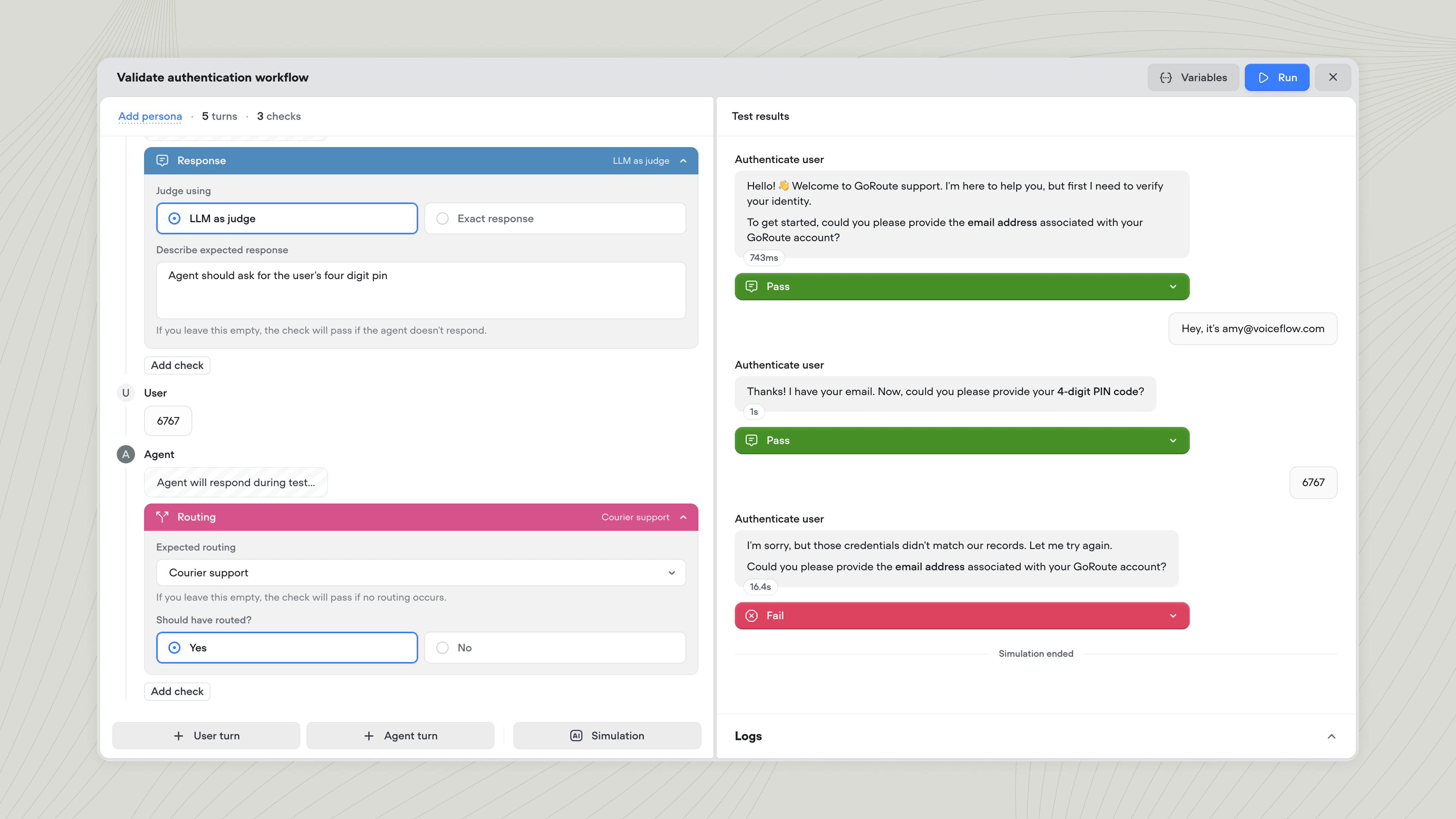Click Add check below the Routing check
Screen dimensions: 1456x819
point(177,691)
